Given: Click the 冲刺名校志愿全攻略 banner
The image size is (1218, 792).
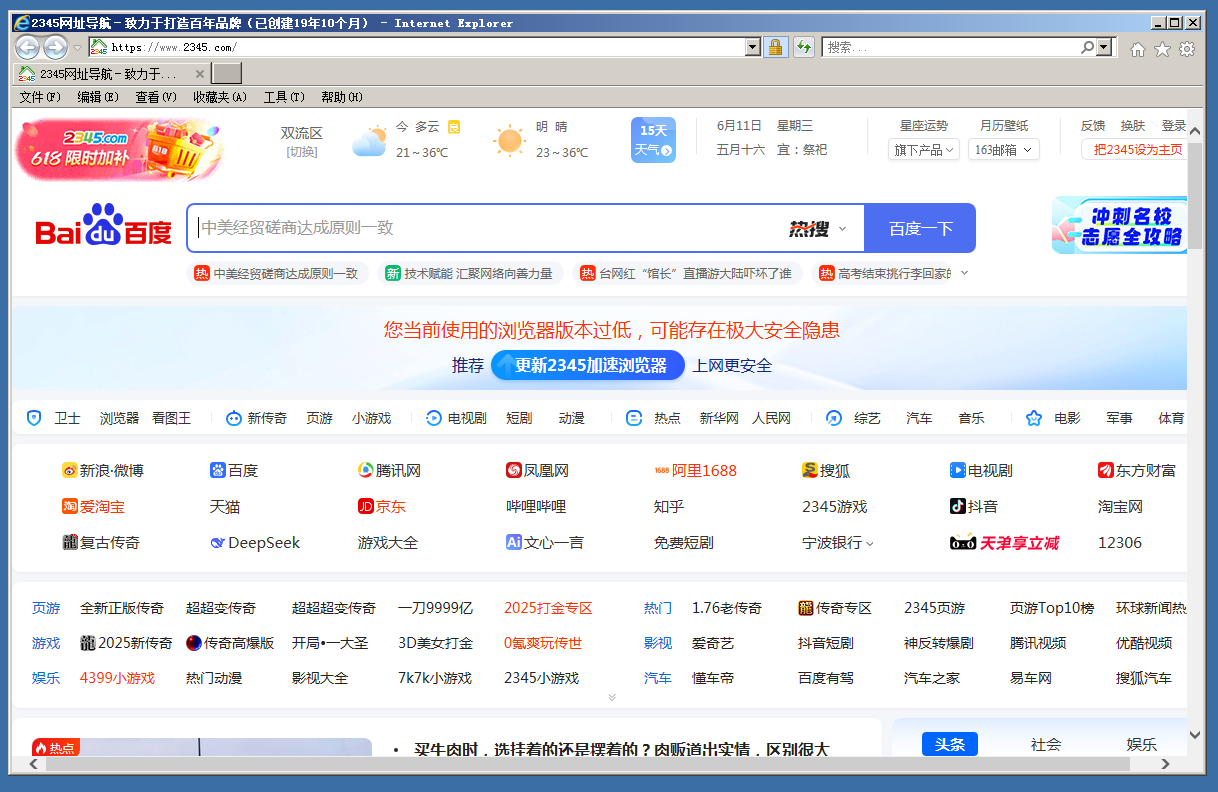Looking at the screenshot, I should [1120, 225].
